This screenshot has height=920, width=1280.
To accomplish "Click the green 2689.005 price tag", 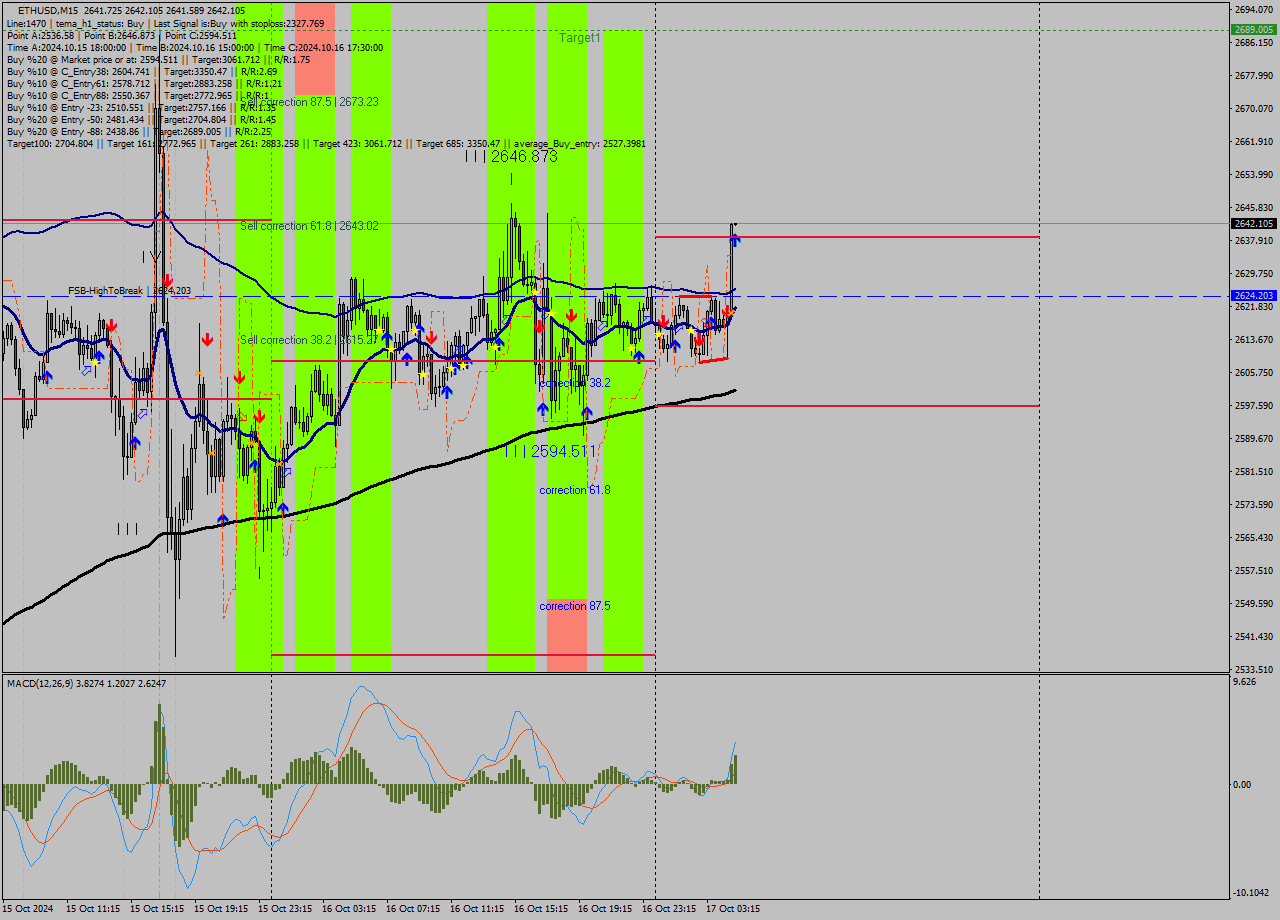I will click(x=1253, y=30).
